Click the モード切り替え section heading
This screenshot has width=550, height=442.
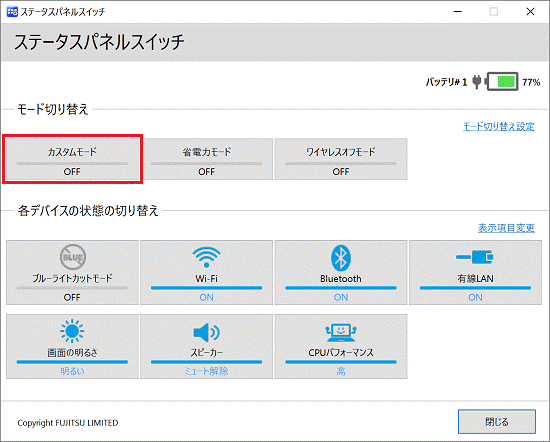53,109
